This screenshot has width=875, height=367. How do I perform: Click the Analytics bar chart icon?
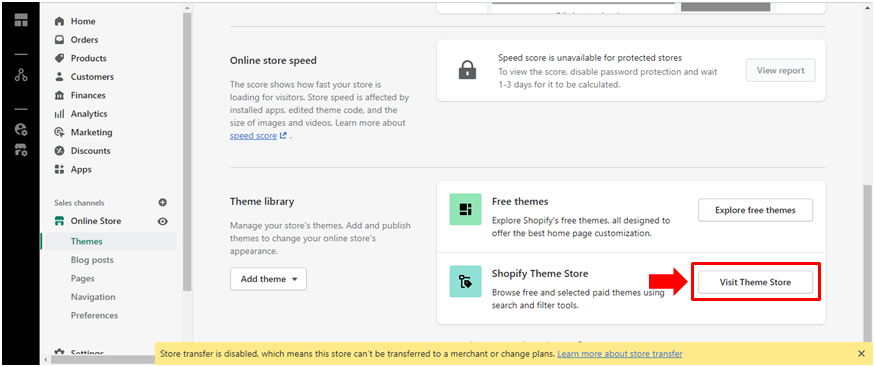pos(59,114)
